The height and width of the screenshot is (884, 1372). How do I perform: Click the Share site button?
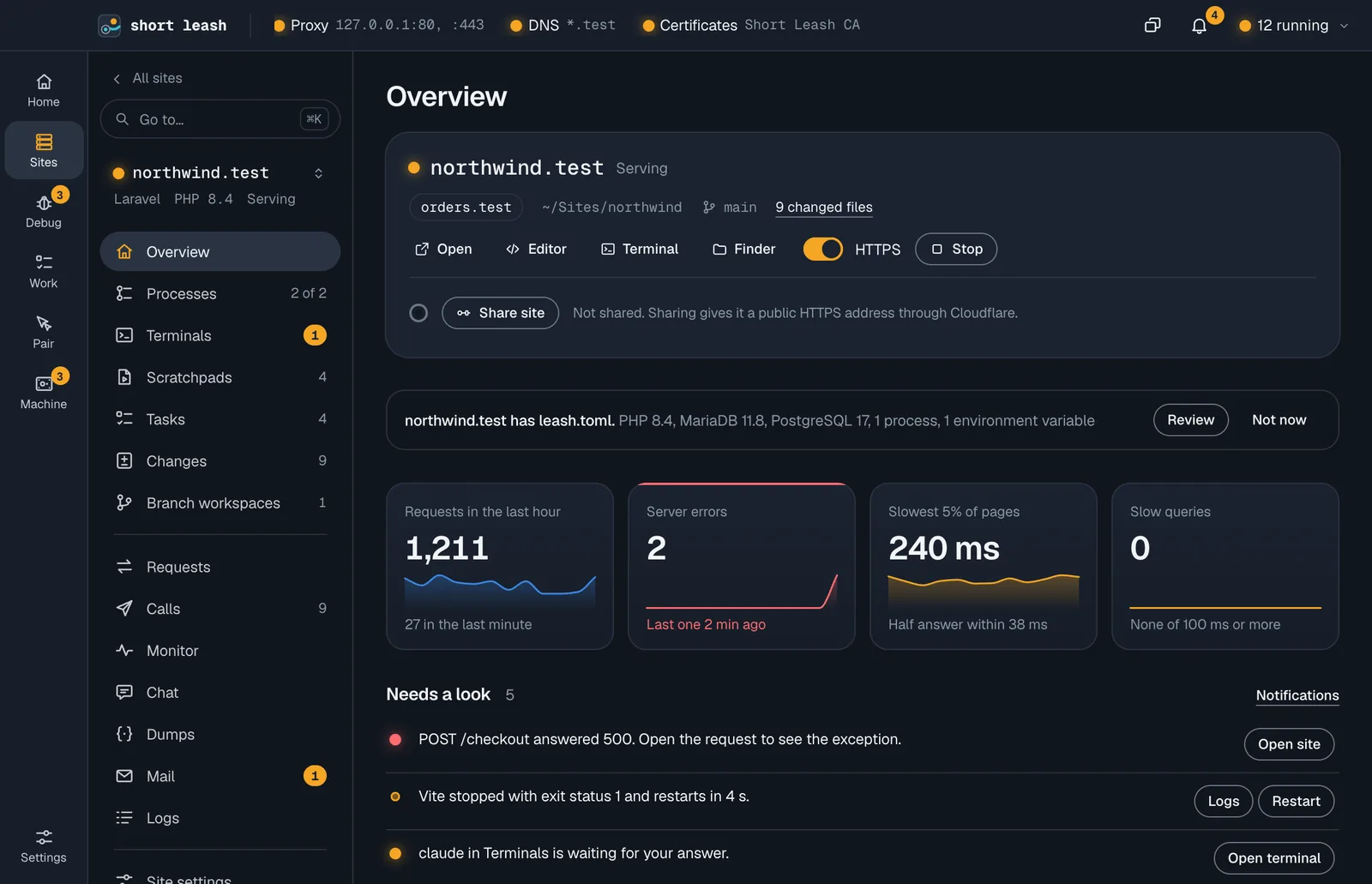click(x=501, y=313)
